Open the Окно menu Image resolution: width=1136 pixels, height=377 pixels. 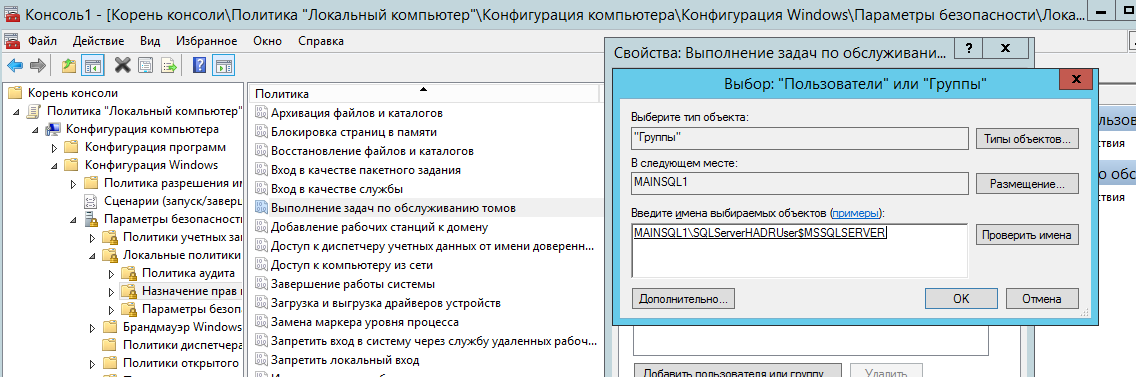pyautogui.click(x=267, y=41)
